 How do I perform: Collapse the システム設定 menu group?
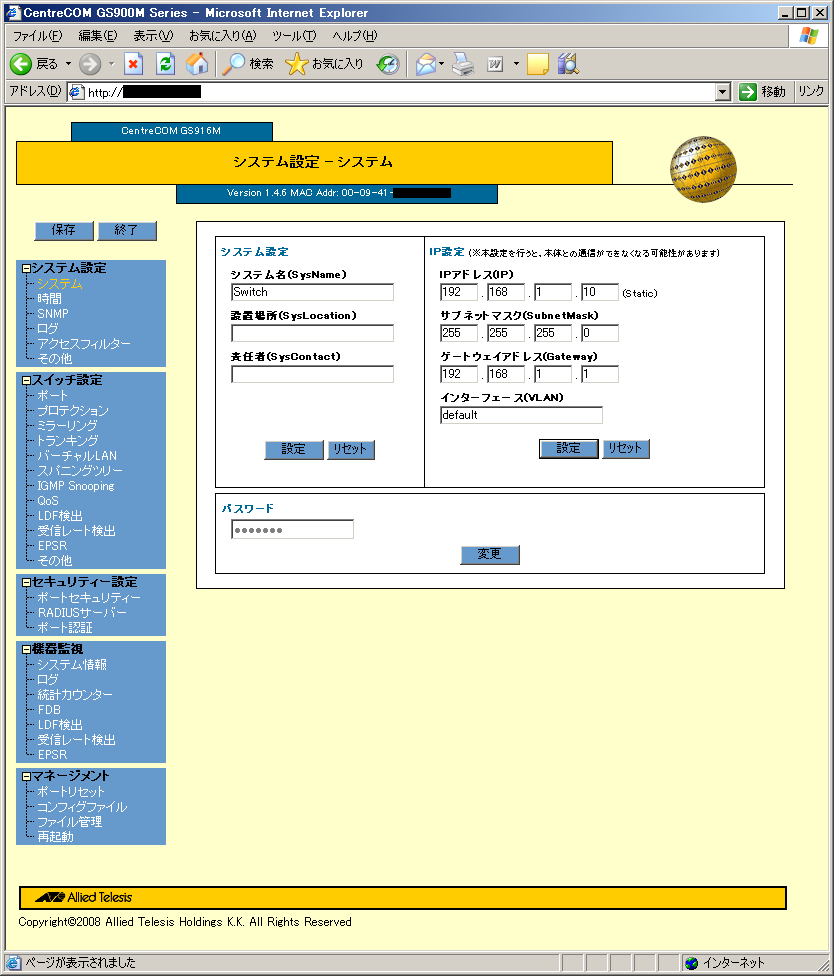[26, 268]
